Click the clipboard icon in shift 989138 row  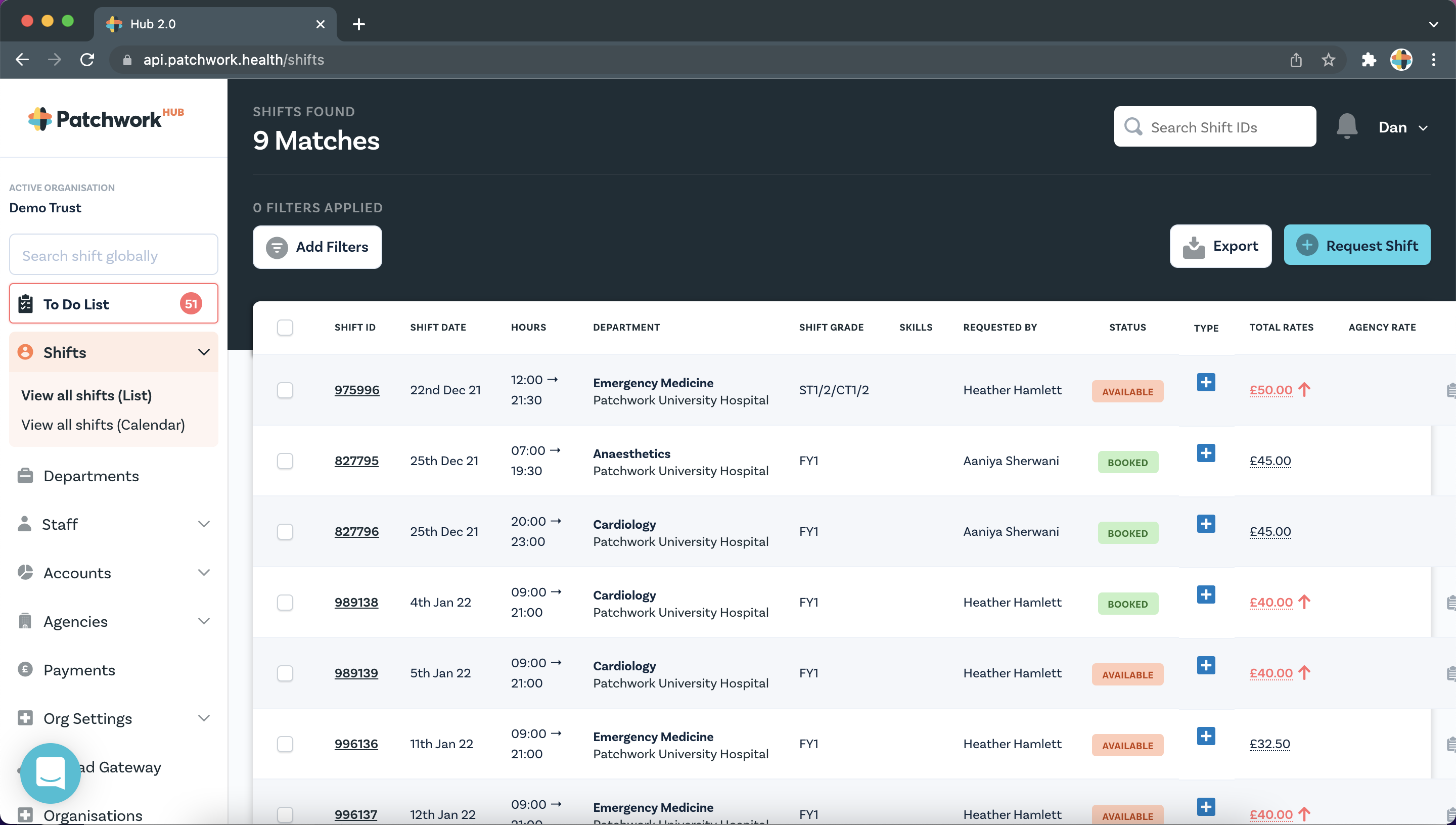(1450, 602)
